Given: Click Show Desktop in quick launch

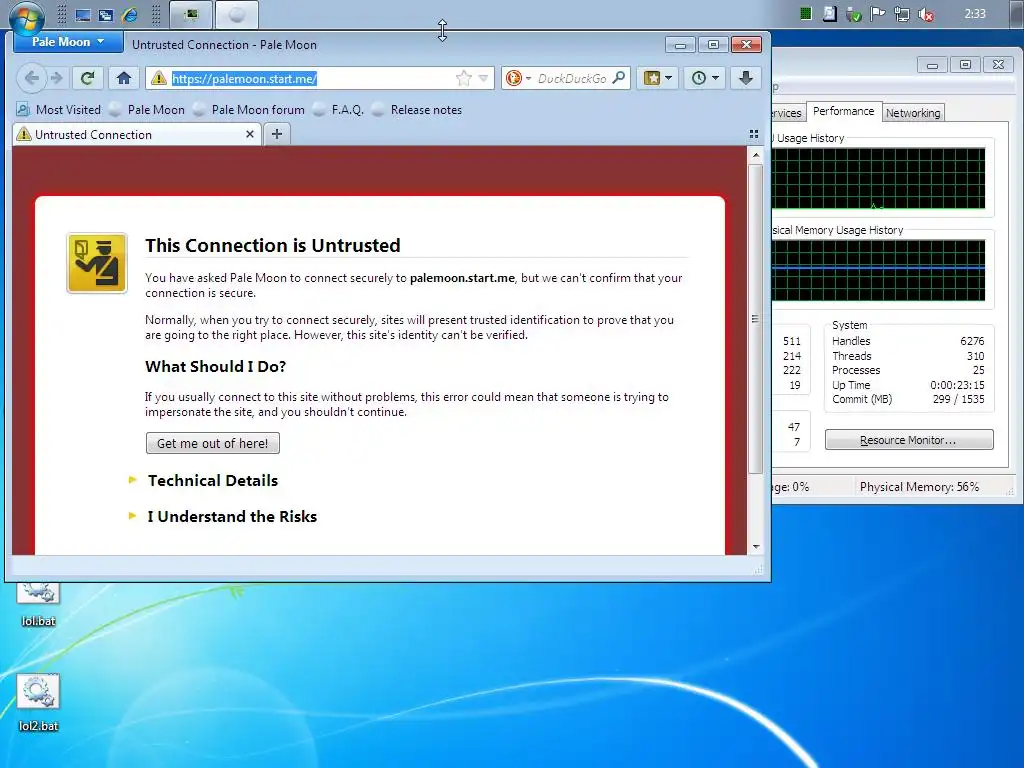Looking at the screenshot, I should [82, 14].
